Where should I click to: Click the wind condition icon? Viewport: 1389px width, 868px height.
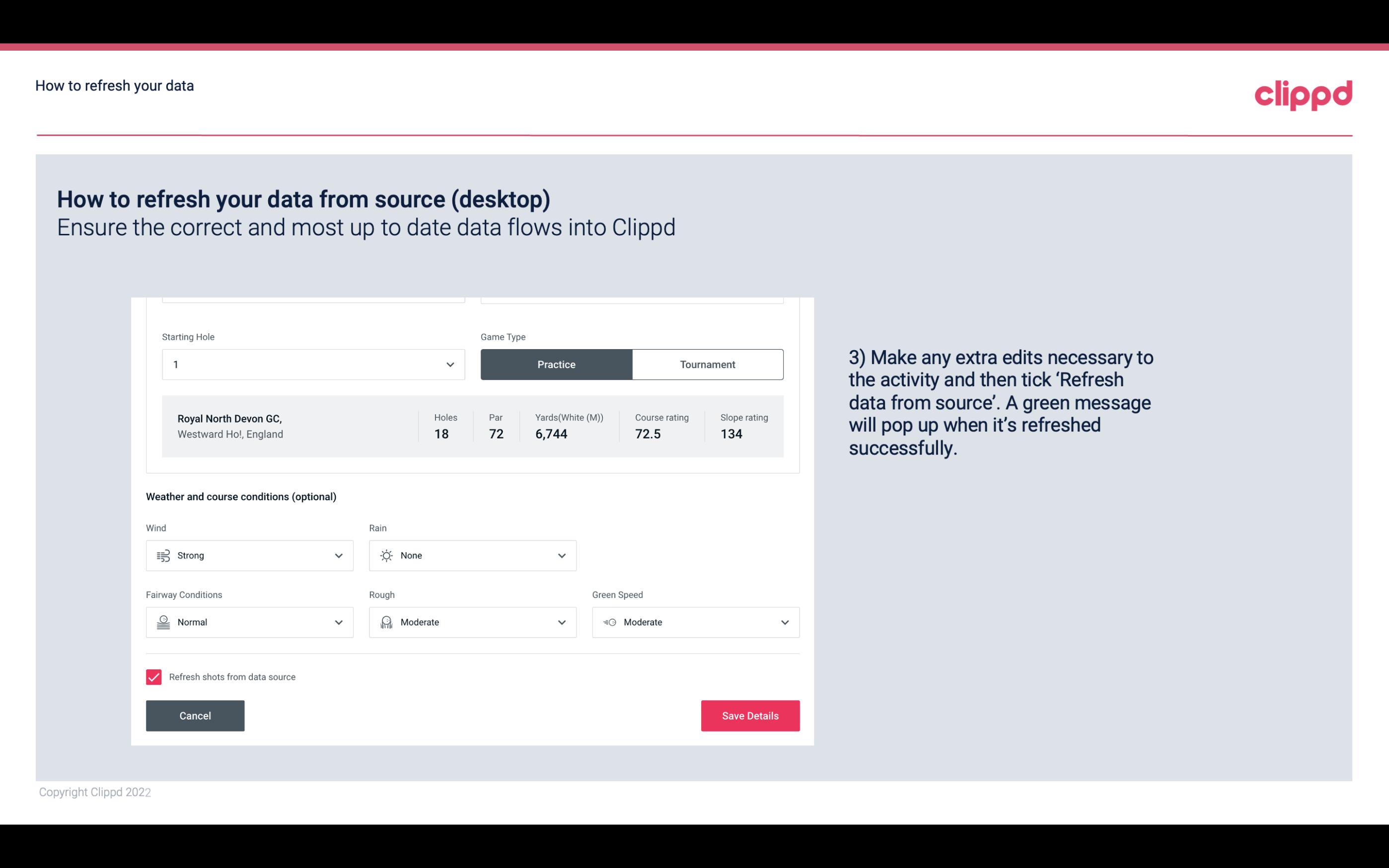click(x=163, y=555)
